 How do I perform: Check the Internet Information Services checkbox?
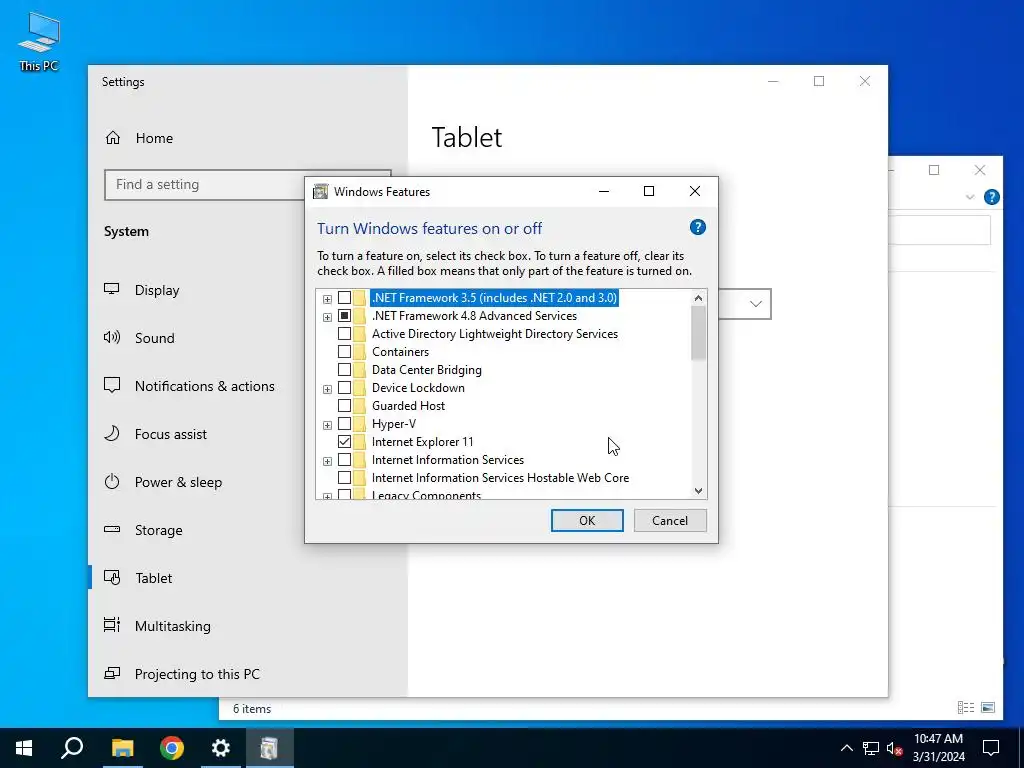(344, 460)
